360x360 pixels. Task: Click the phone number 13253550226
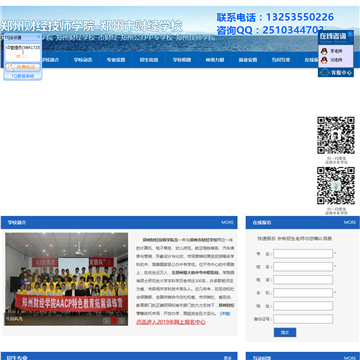click(x=300, y=17)
